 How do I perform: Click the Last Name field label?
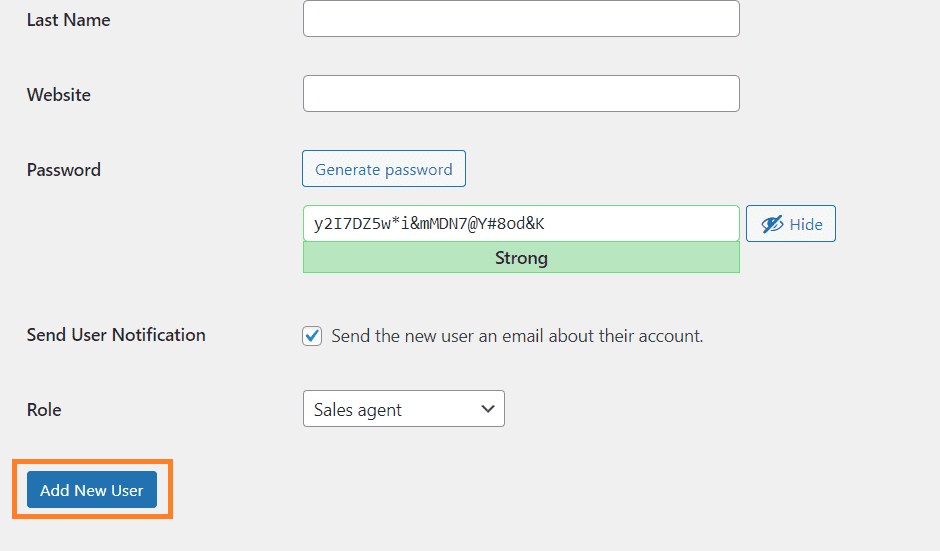[x=68, y=20]
